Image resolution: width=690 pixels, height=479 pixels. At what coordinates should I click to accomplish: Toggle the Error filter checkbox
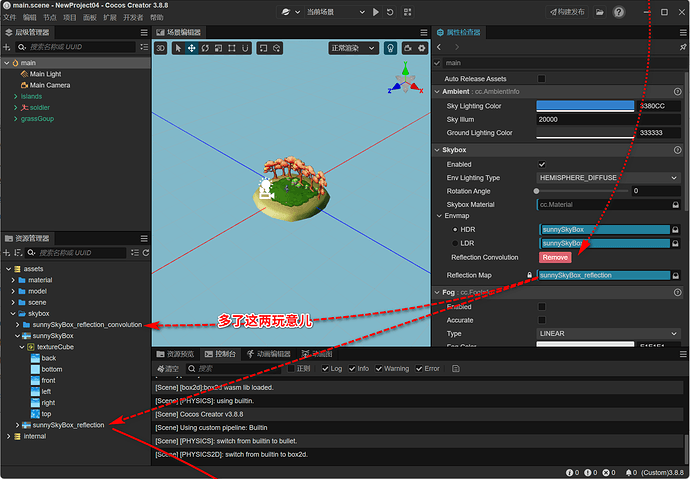[419, 369]
